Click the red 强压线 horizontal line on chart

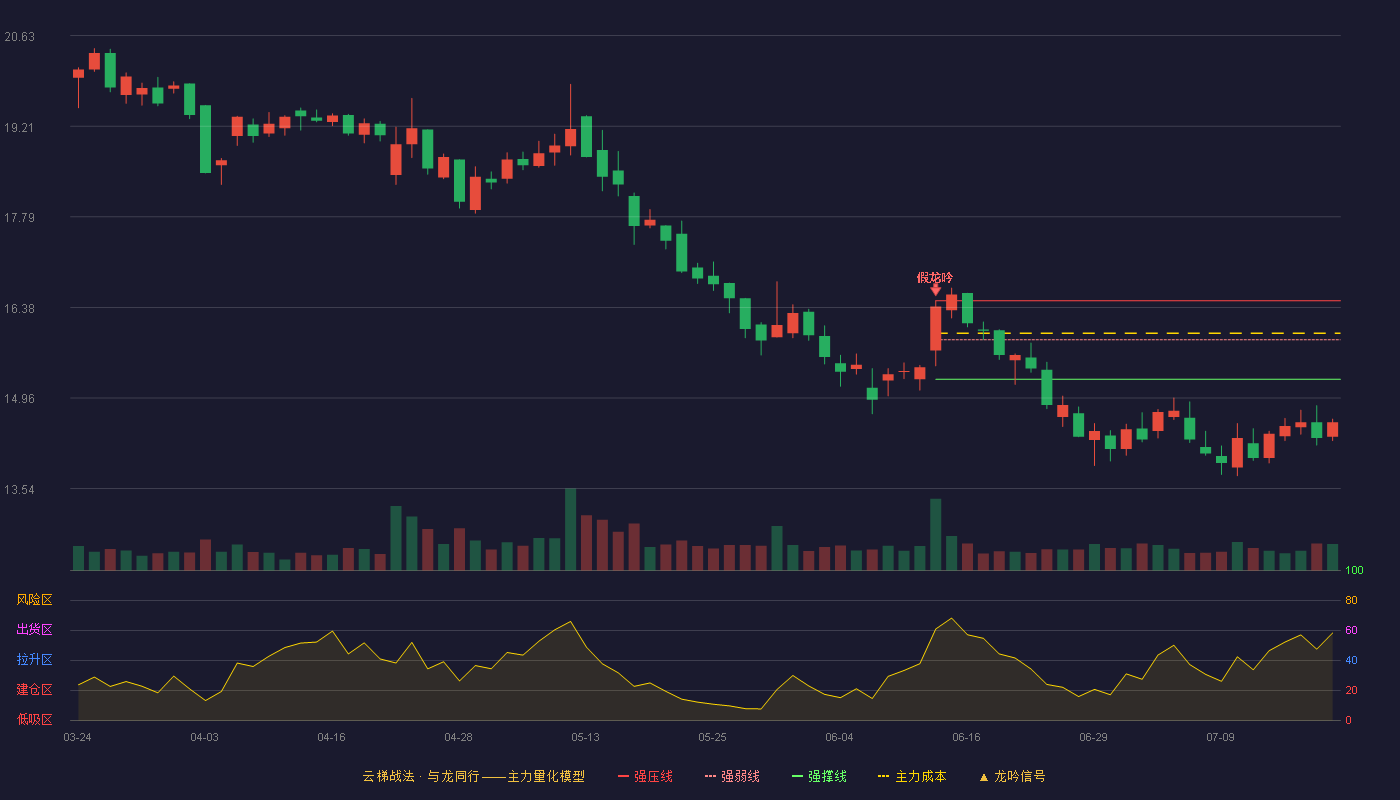click(x=1138, y=300)
